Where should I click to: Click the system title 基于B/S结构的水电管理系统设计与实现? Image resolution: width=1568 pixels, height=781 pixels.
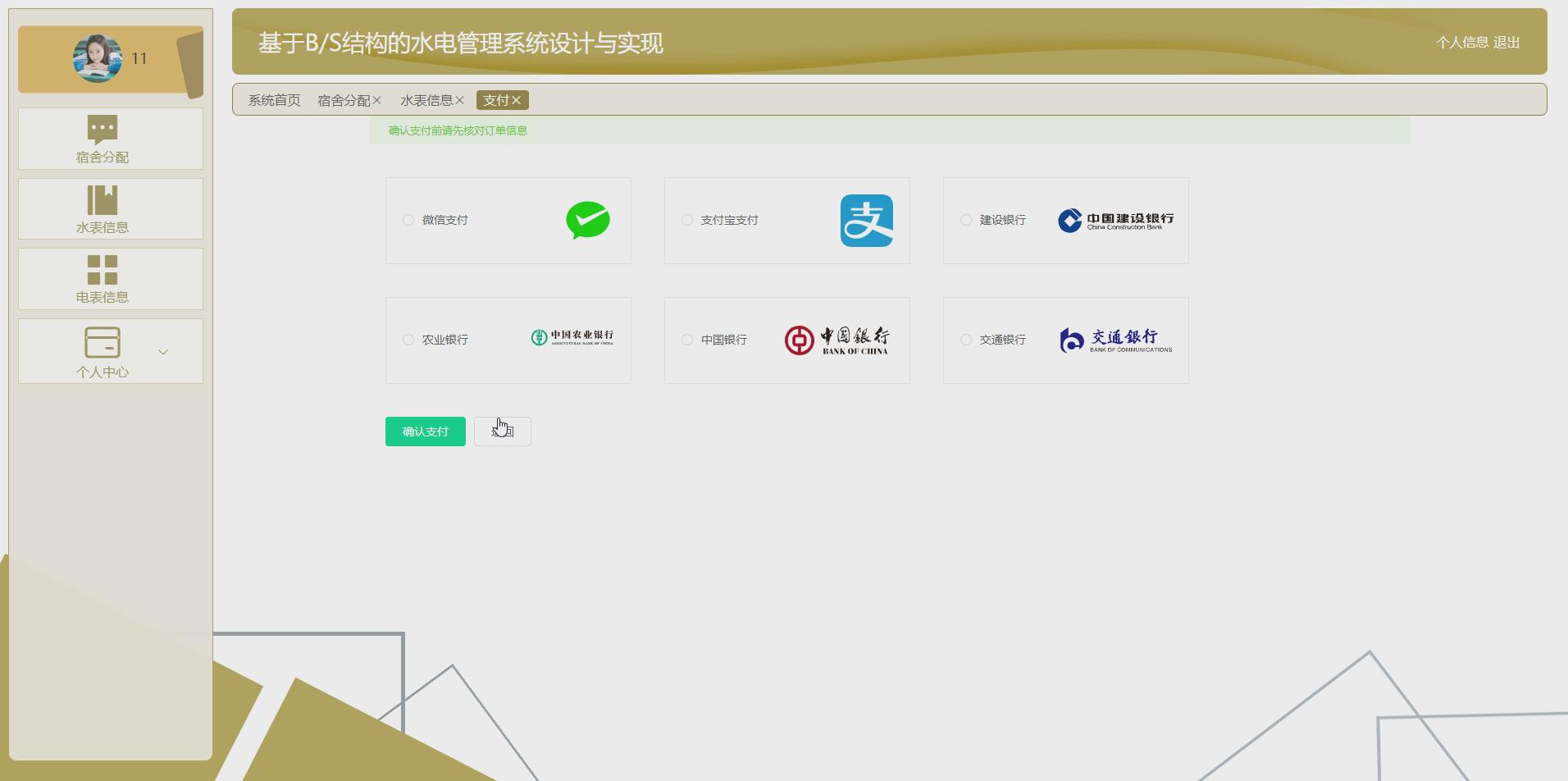pyautogui.click(x=461, y=43)
